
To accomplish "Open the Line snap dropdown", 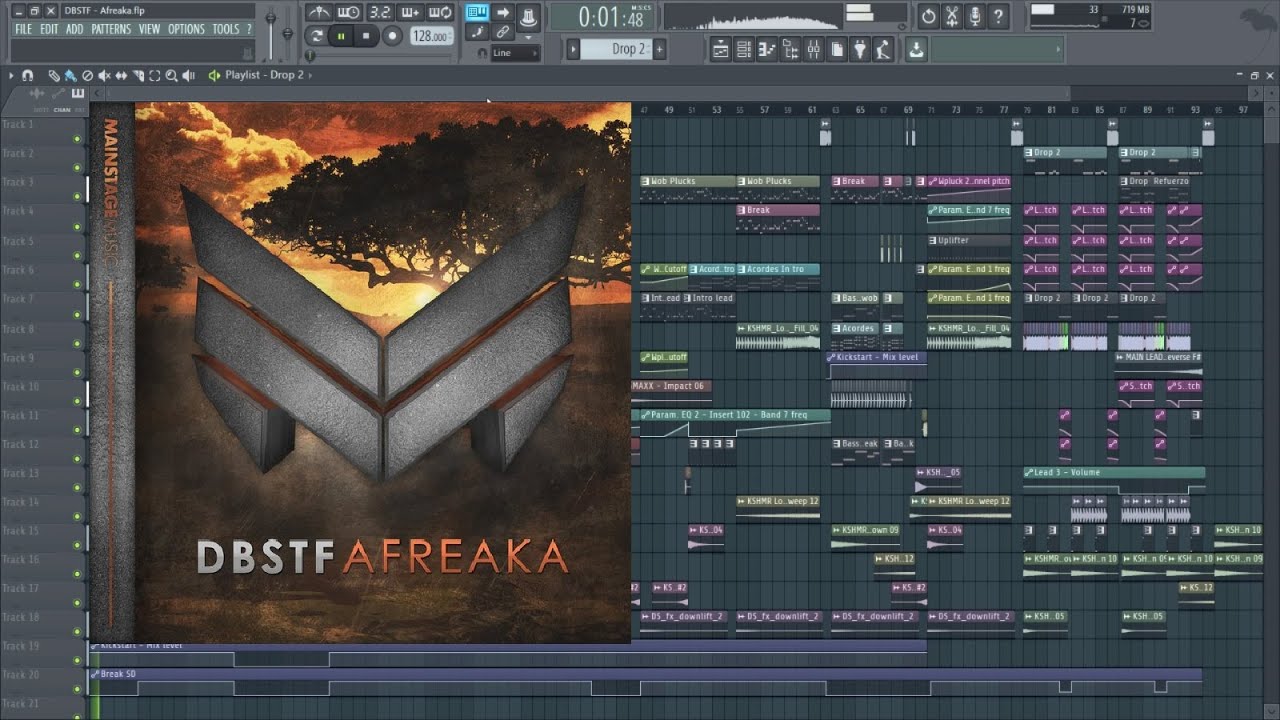I will 515,53.
